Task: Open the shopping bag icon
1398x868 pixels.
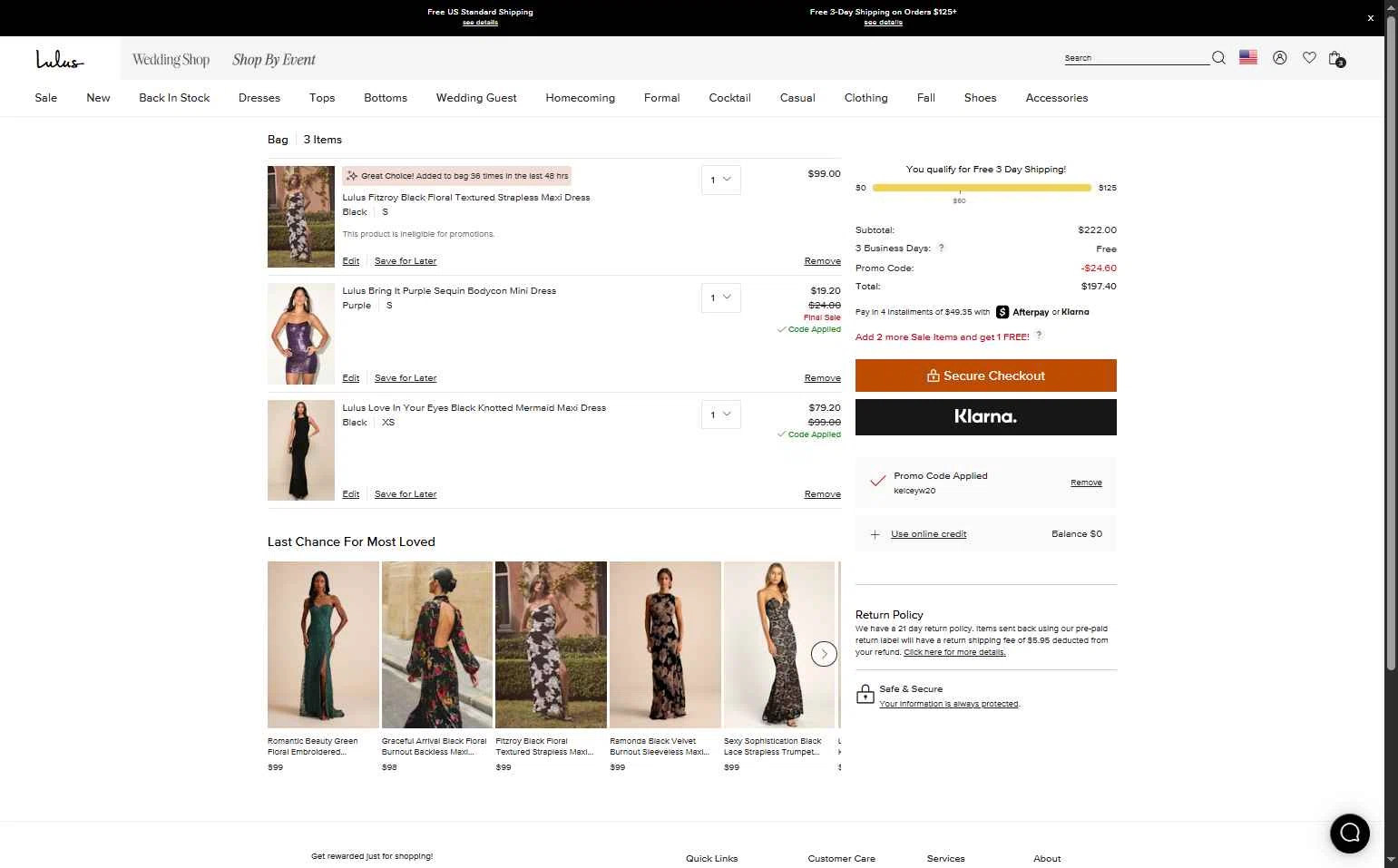Action: pos(1335,59)
